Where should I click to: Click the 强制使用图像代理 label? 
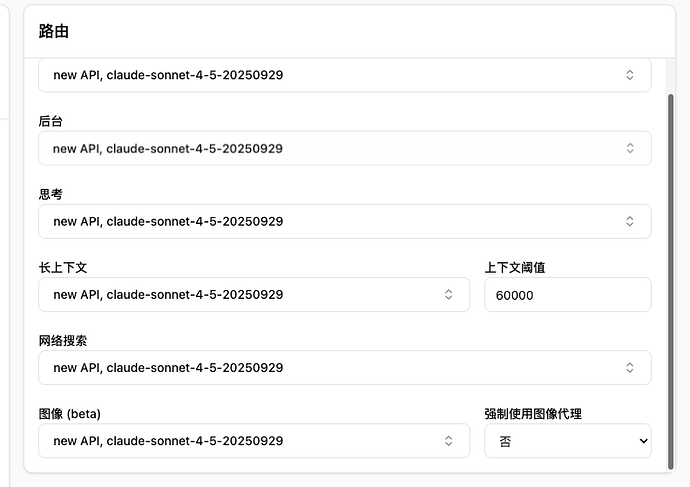(x=533, y=414)
